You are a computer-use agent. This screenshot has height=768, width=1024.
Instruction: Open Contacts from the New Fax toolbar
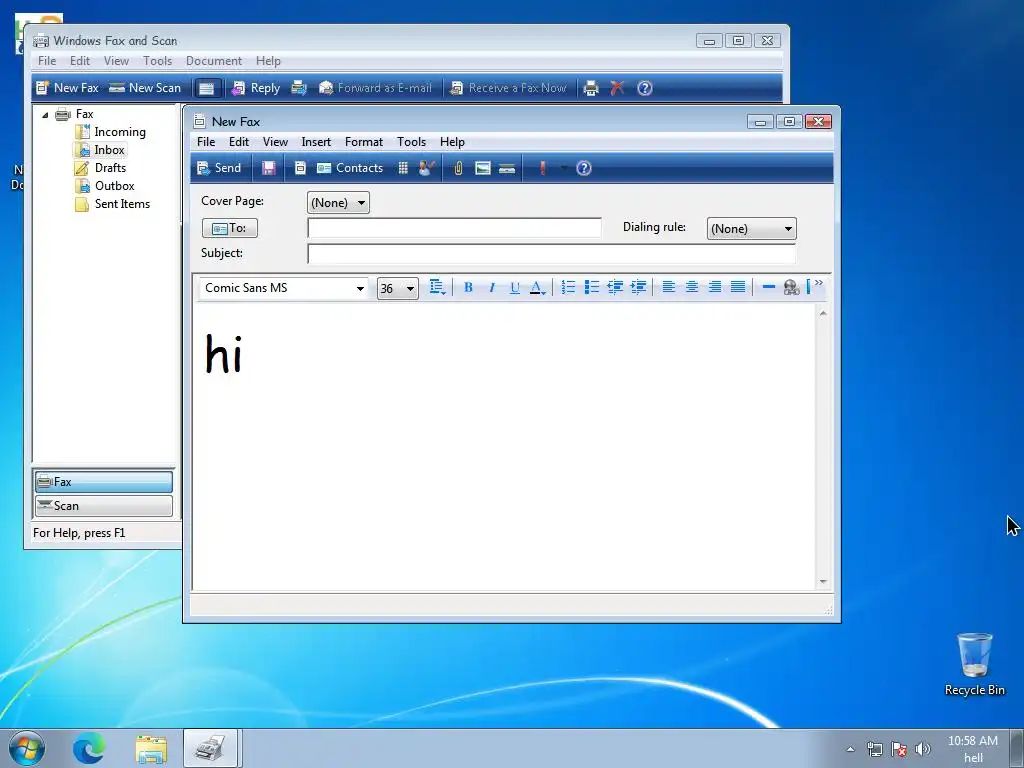(x=350, y=168)
